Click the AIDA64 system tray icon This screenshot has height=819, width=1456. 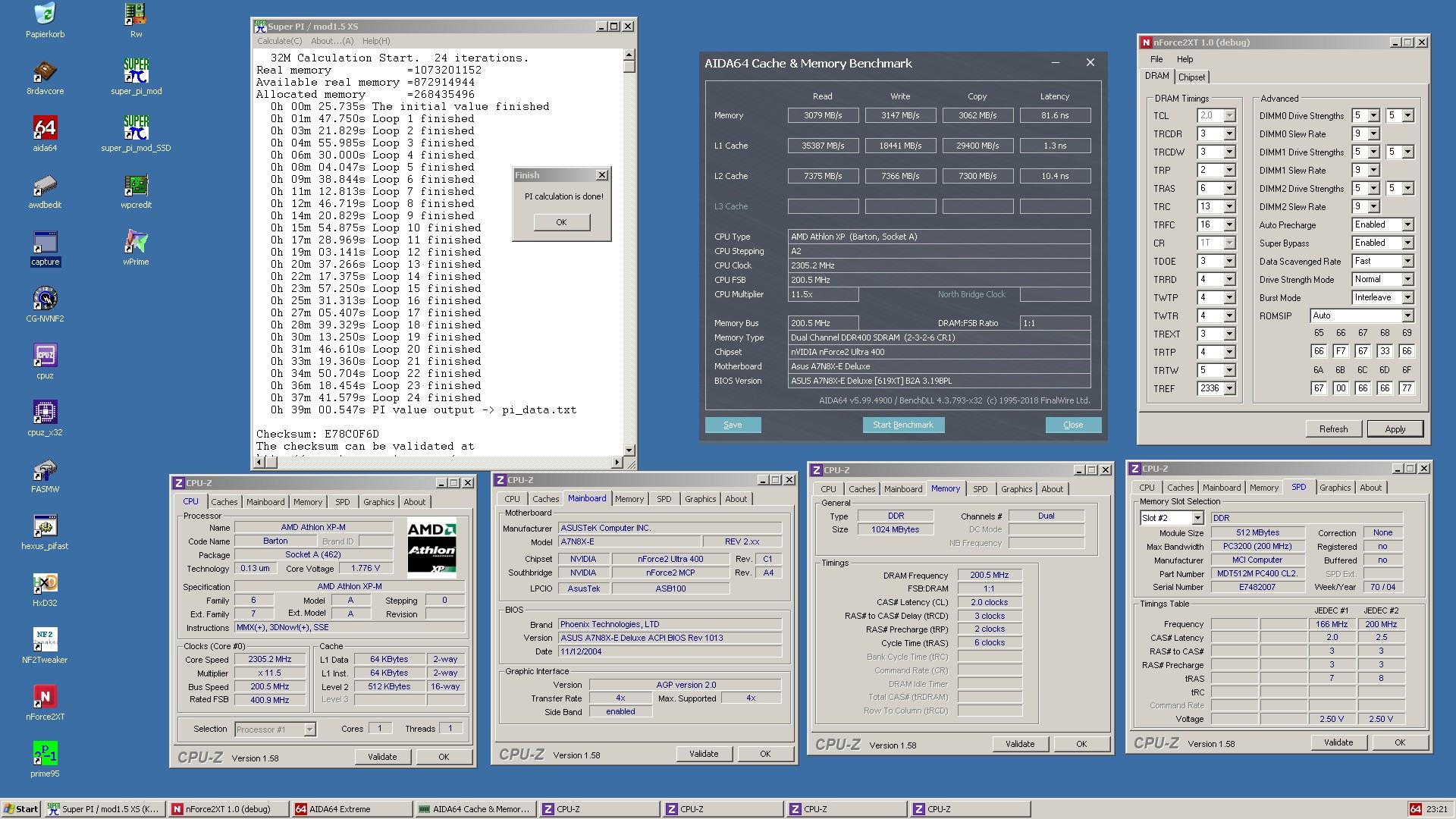pos(1415,809)
